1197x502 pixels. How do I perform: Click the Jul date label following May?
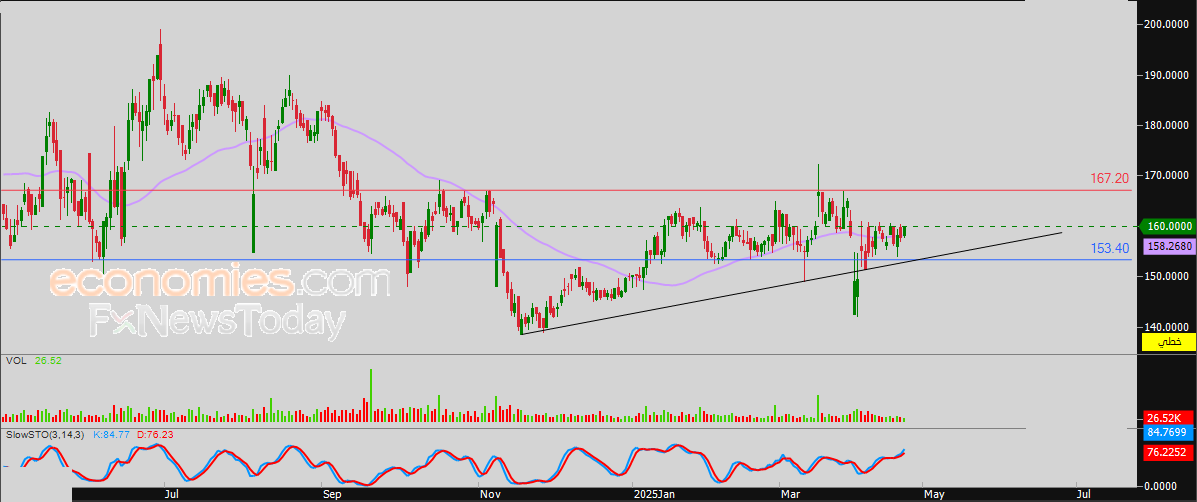[x=1082, y=494]
